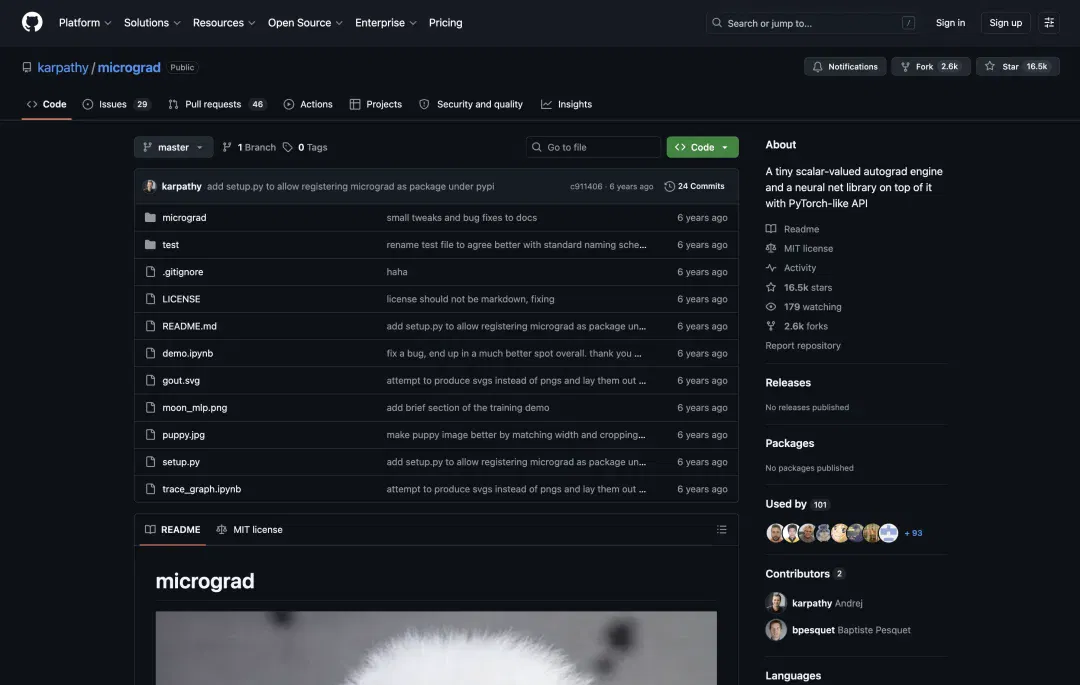
Task: Switch to the Issues tab
Action: tap(116, 104)
